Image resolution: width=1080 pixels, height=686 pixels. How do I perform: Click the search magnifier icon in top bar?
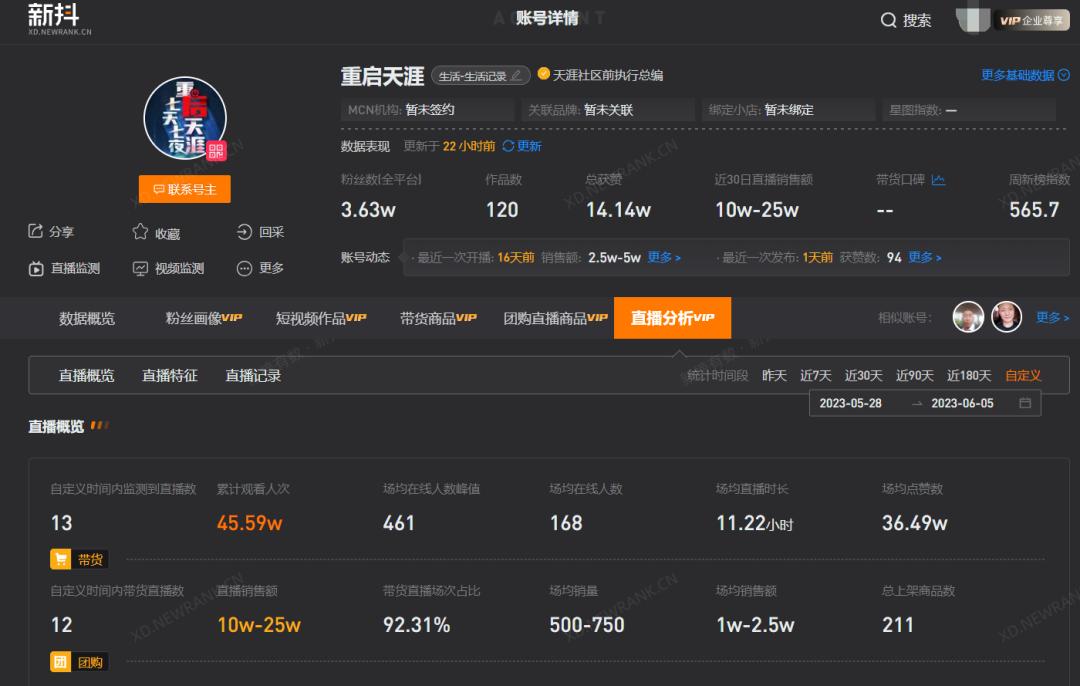(888, 20)
